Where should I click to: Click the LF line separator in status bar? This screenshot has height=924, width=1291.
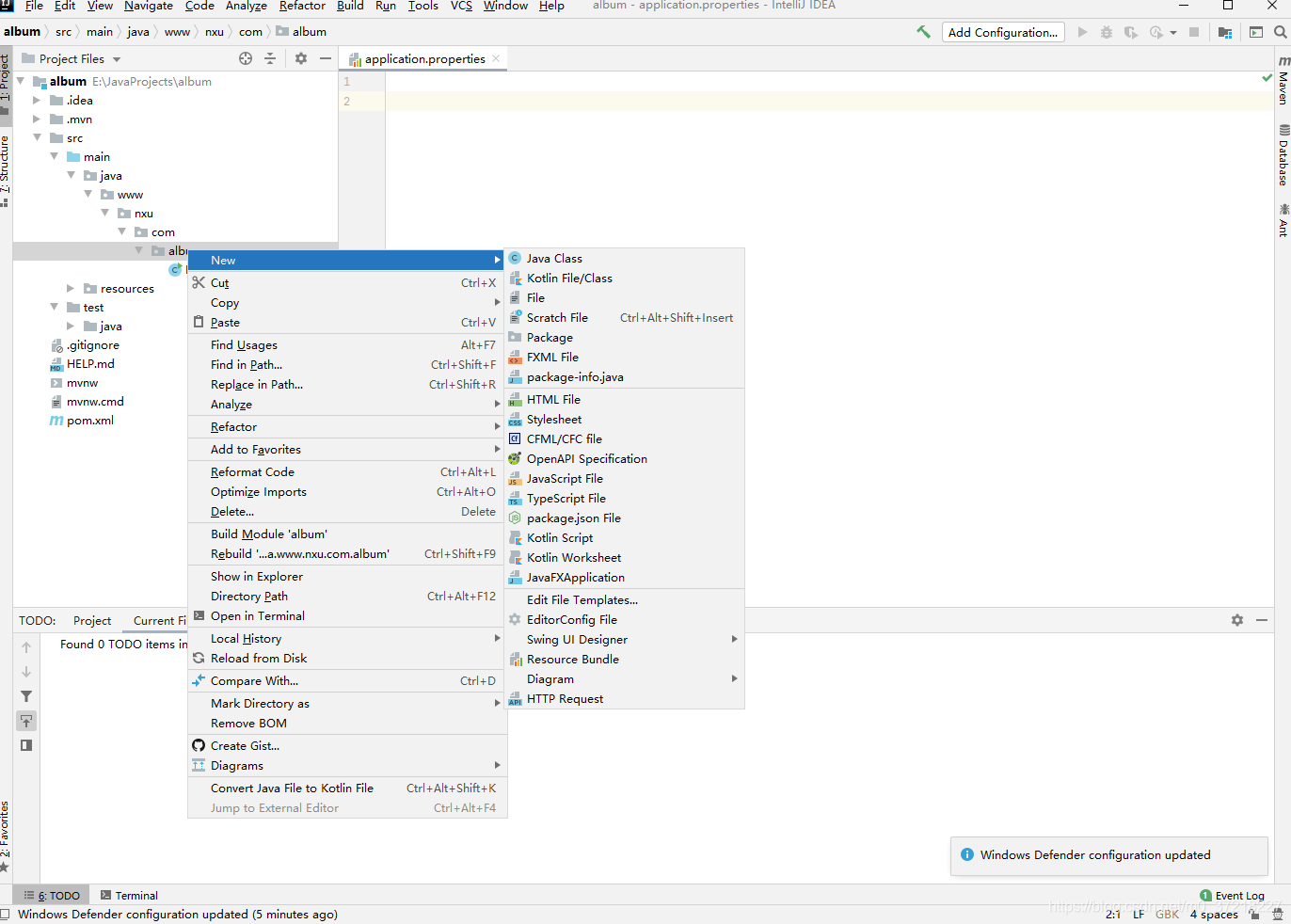pos(1139,915)
